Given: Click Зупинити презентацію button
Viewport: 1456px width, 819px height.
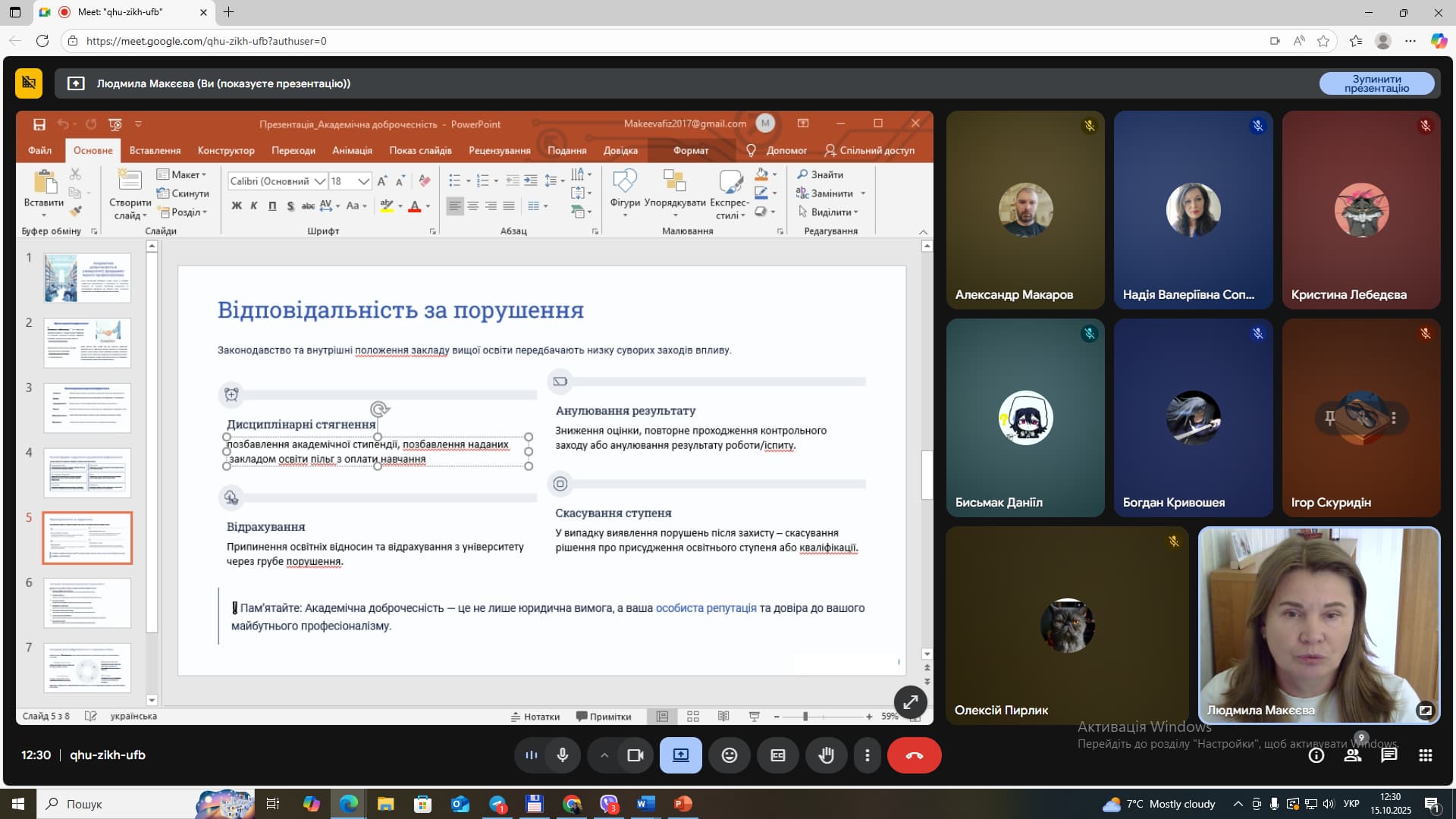Looking at the screenshot, I should click(1376, 83).
